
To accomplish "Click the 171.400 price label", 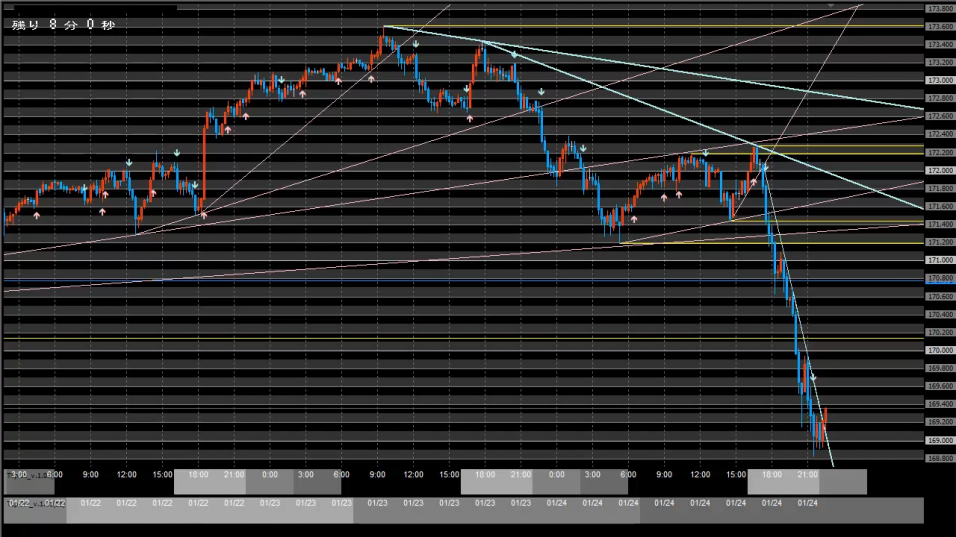I will coord(940,224).
